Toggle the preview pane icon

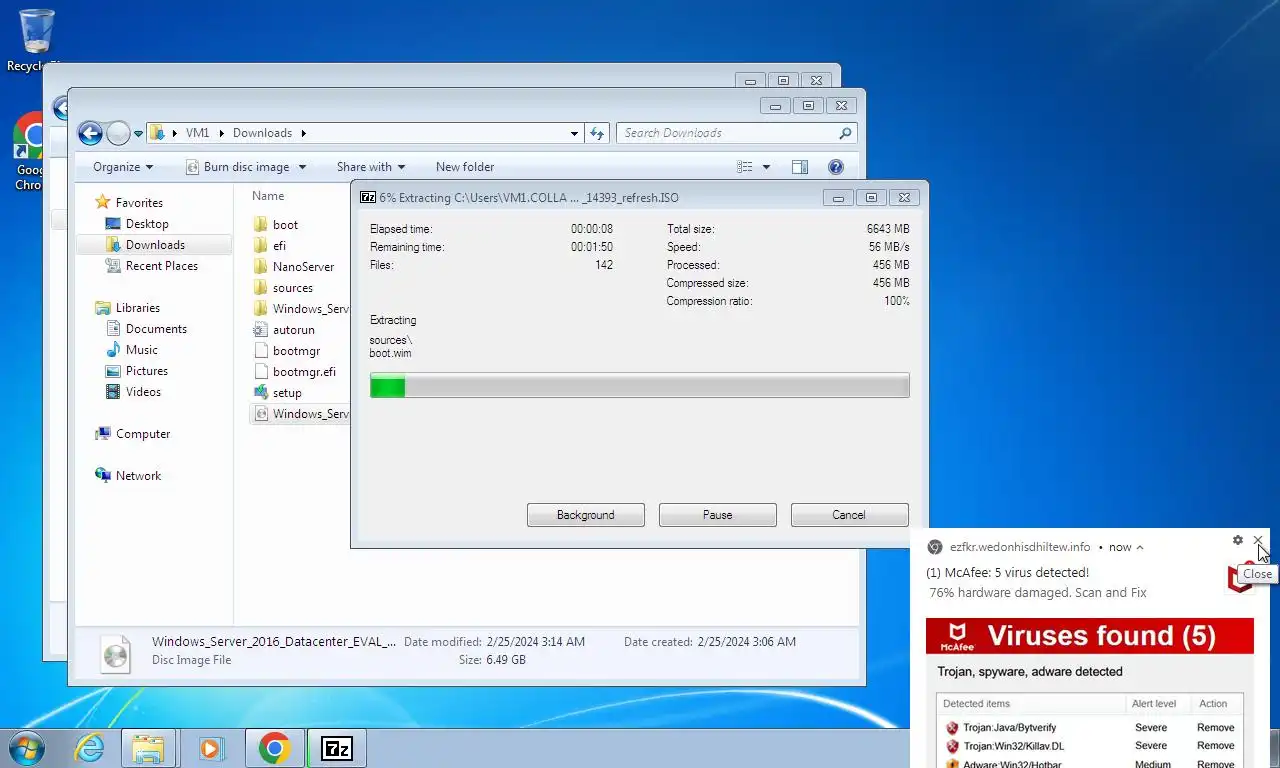(x=800, y=167)
